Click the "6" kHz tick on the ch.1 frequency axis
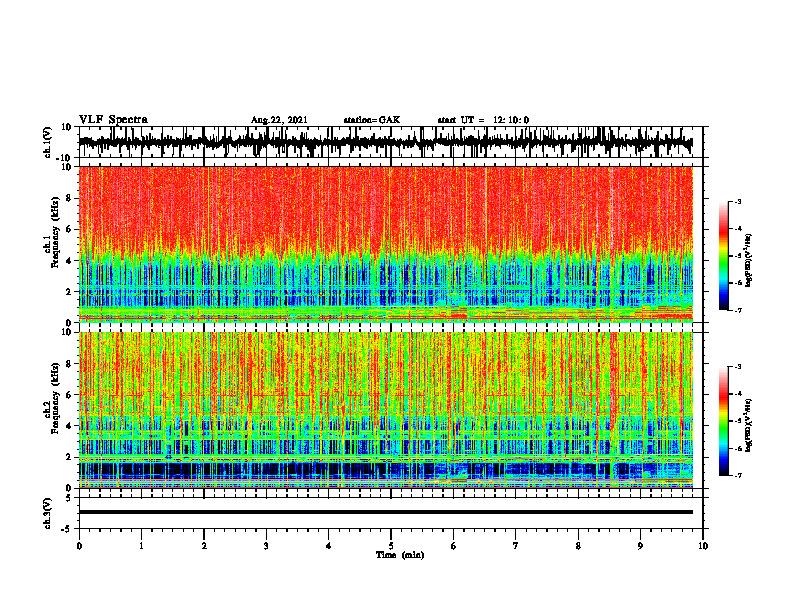Screen dimensions: 792x612 [70, 229]
